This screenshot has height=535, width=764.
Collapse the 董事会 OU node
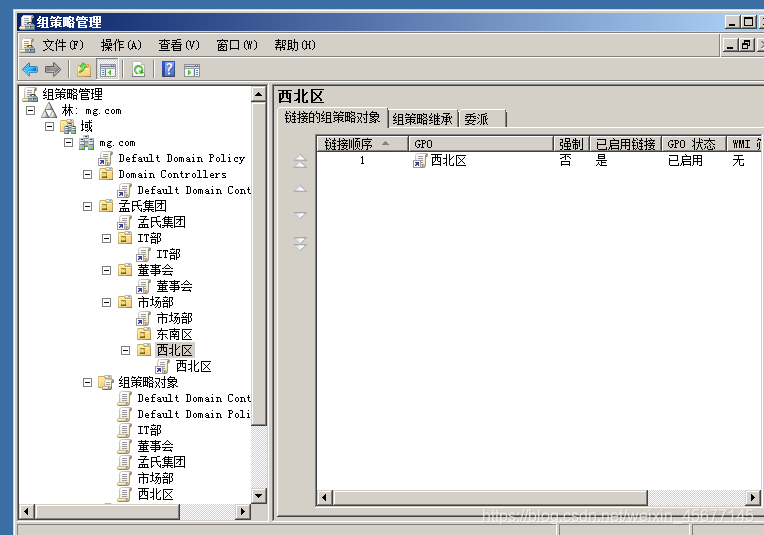click(106, 270)
